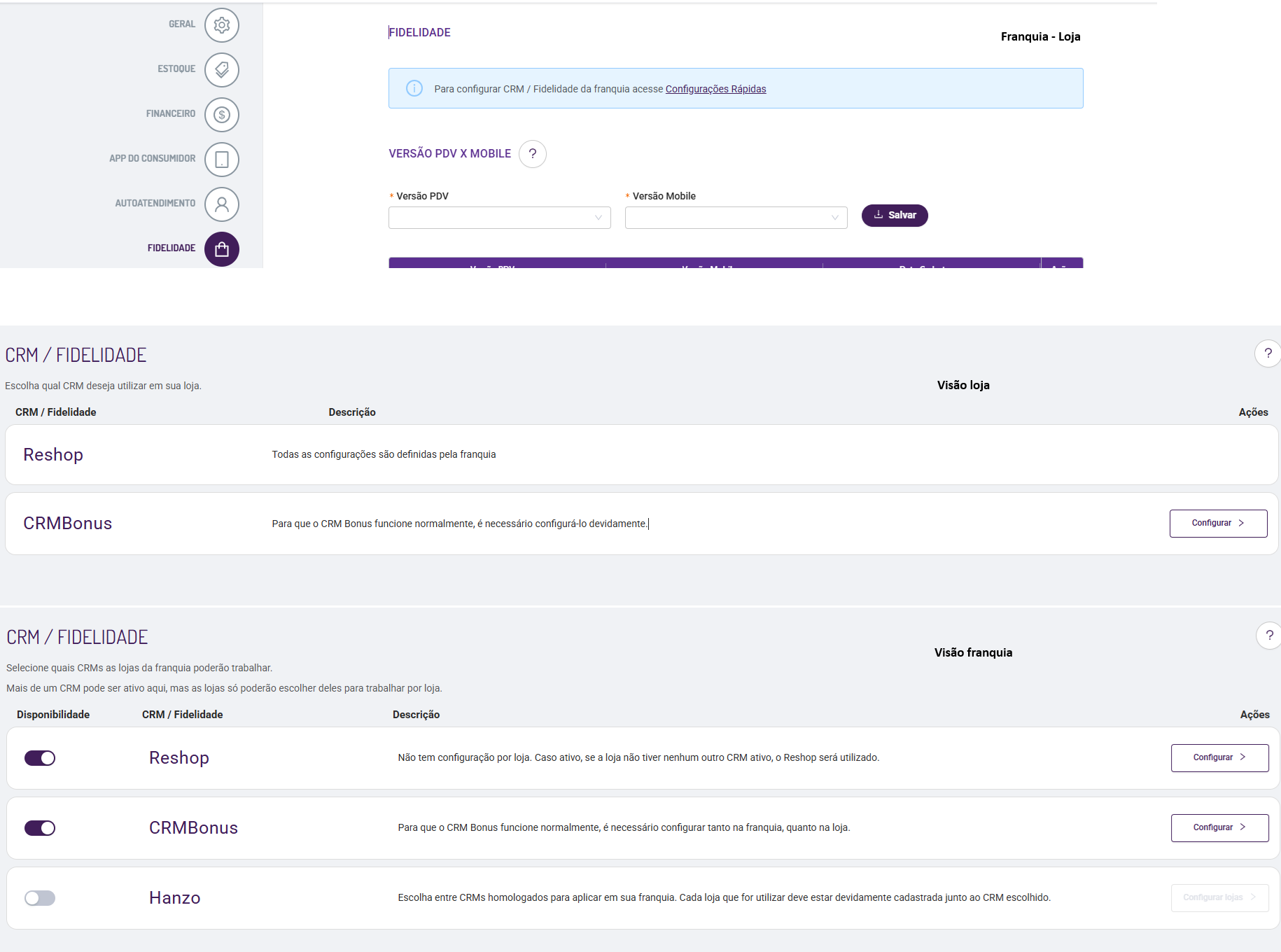Open the help icon in the Visão loja panel

pyautogui.click(x=1268, y=353)
